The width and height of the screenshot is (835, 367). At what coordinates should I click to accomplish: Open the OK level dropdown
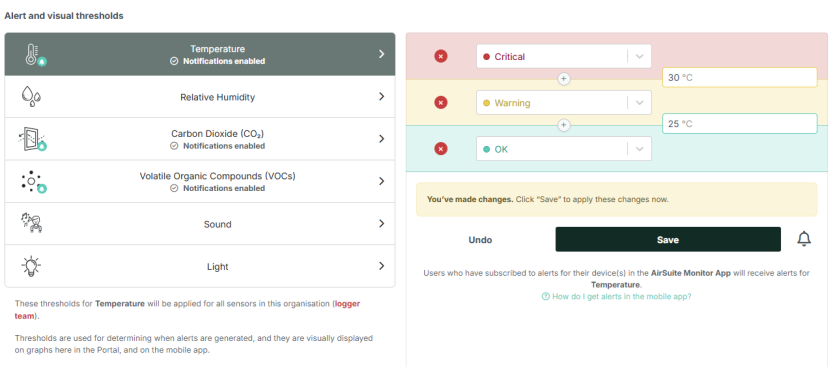[x=563, y=149]
